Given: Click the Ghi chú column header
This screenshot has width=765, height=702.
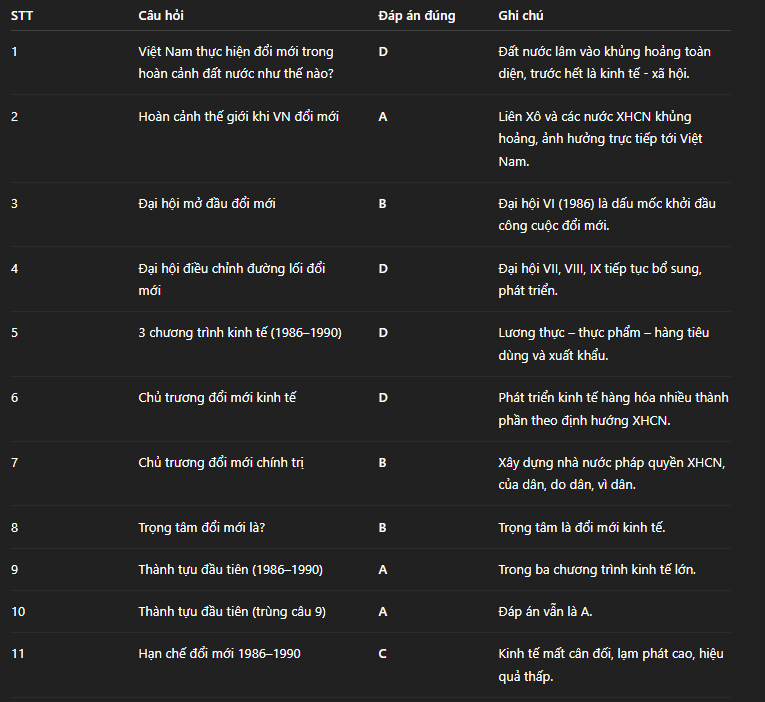Looking at the screenshot, I should pos(520,16).
